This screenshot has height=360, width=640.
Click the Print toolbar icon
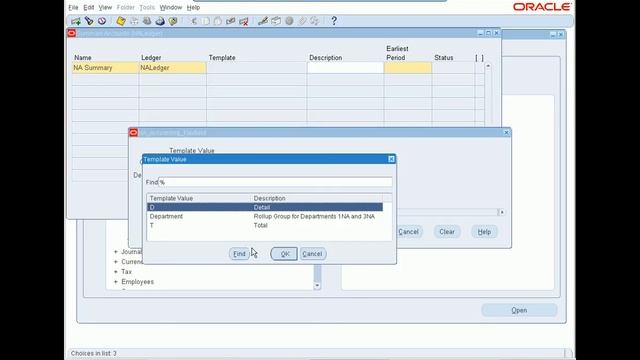160,21
